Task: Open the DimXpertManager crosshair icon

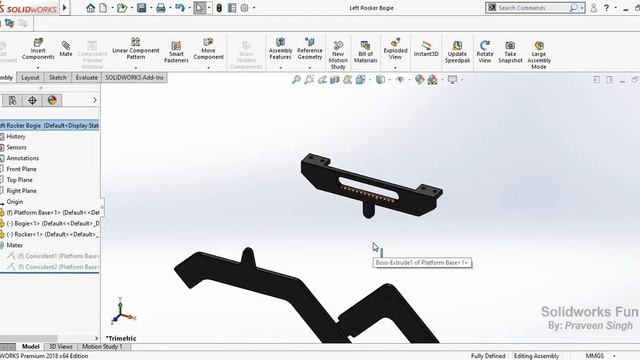Action: (x=32, y=100)
